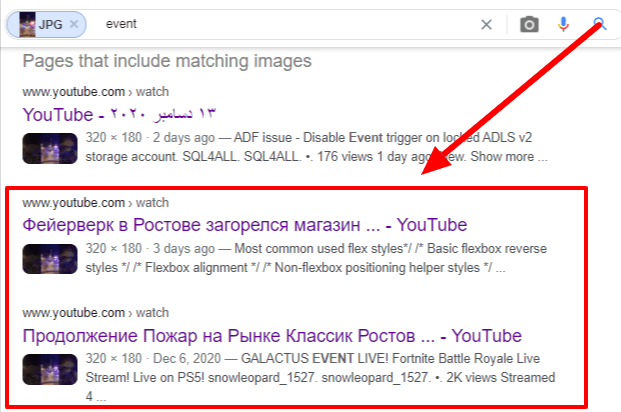Open the 'YouTube - ١٣ دسامبر ٢٠٢٠' result
The width and height of the screenshot is (621, 412).
pos(119,114)
